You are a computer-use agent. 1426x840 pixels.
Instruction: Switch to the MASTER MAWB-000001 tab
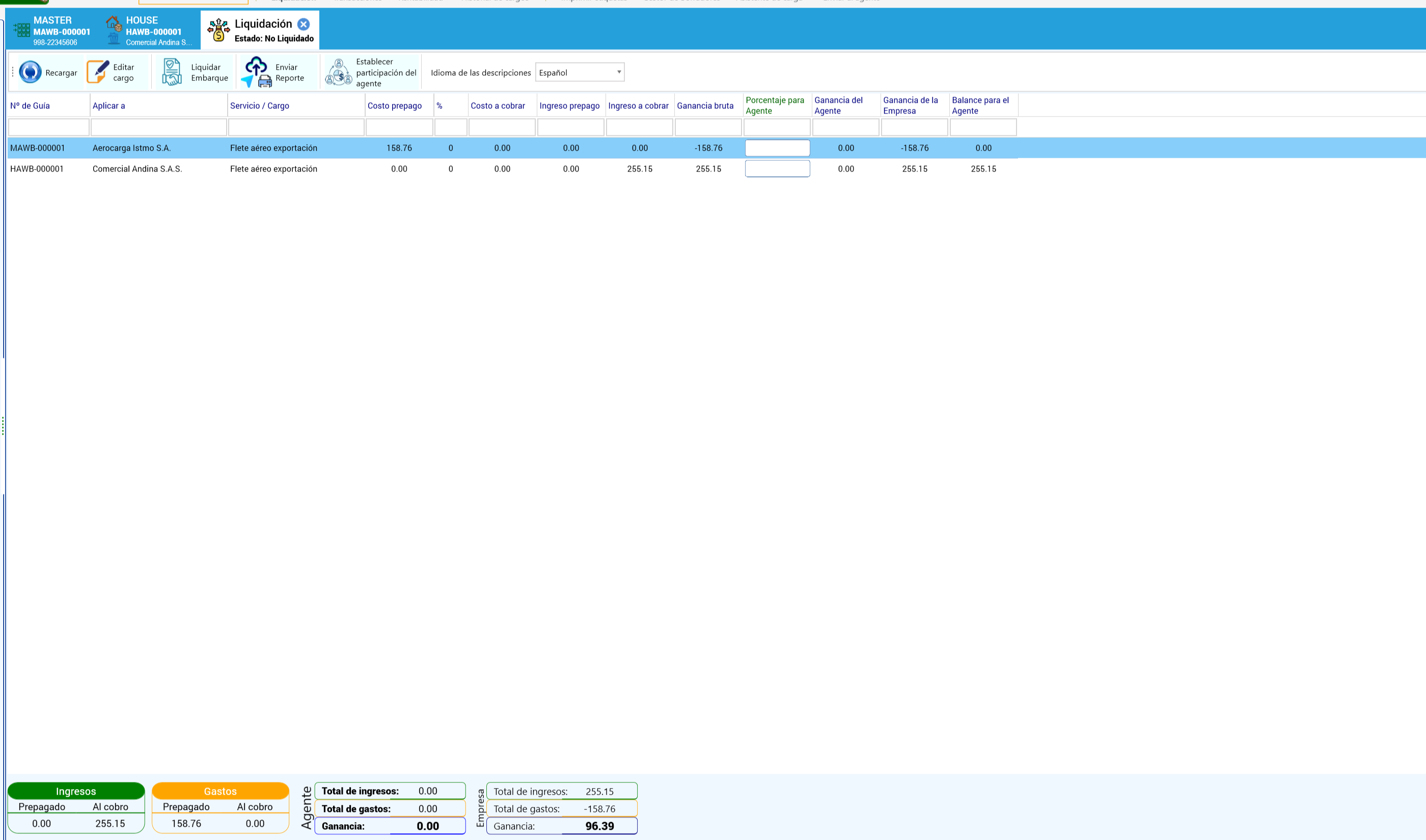[x=52, y=31]
